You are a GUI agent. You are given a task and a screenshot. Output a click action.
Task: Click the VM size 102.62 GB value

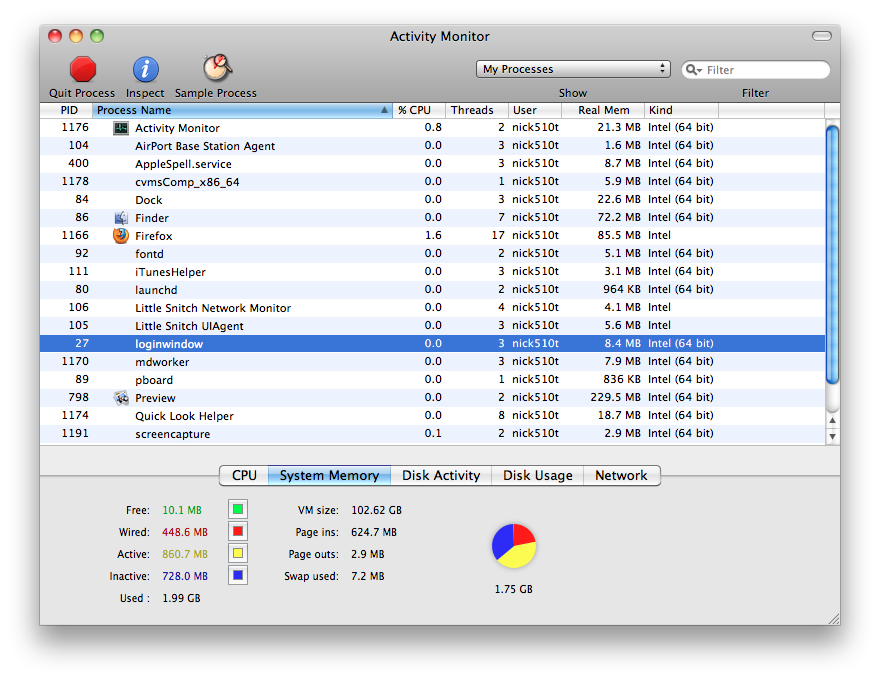(377, 510)
